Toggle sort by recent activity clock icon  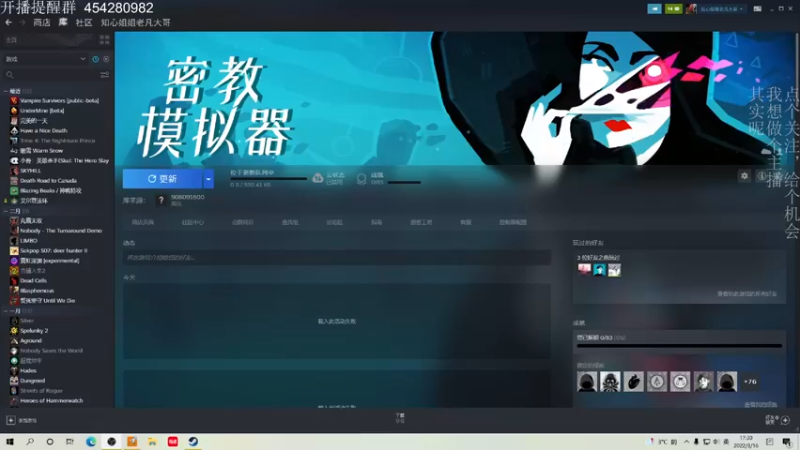pos(95,59)
